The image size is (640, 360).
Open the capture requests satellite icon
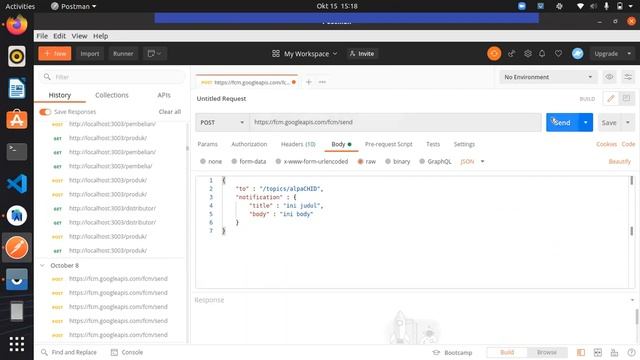coord(511,53)
